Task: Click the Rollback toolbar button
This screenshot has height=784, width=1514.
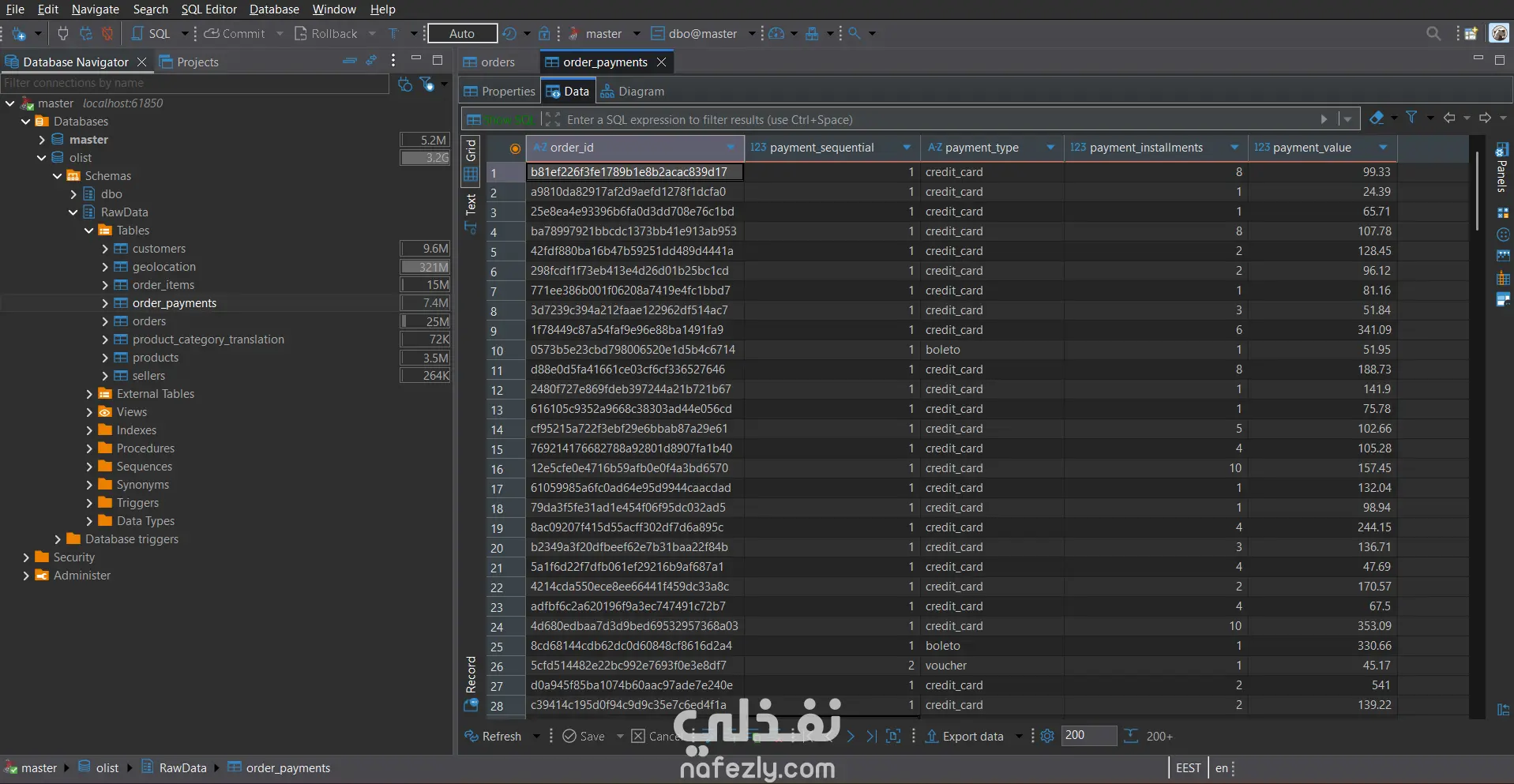Action: [x=326, y=34]
